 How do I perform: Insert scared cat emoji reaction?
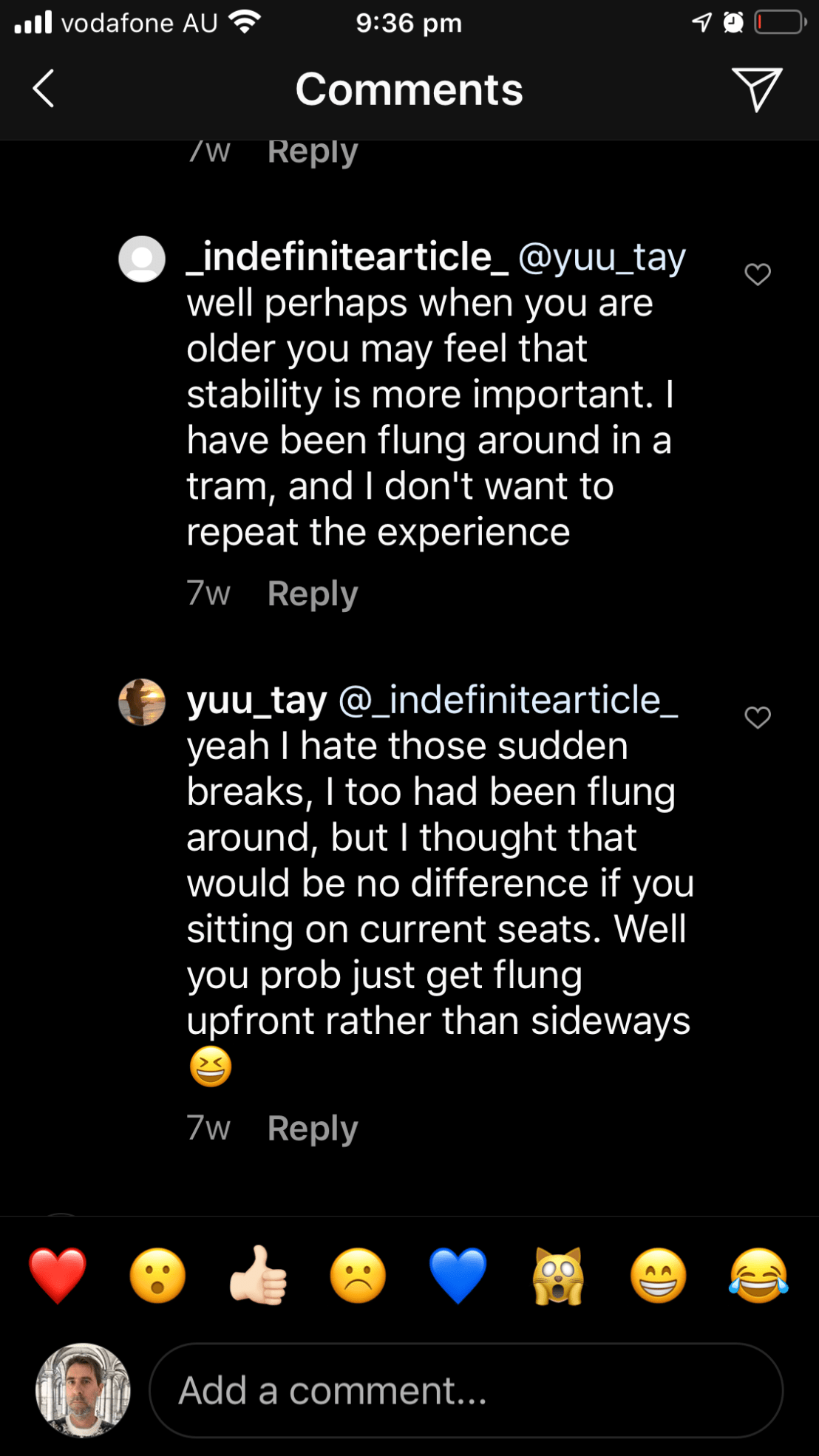[558, 1276]
